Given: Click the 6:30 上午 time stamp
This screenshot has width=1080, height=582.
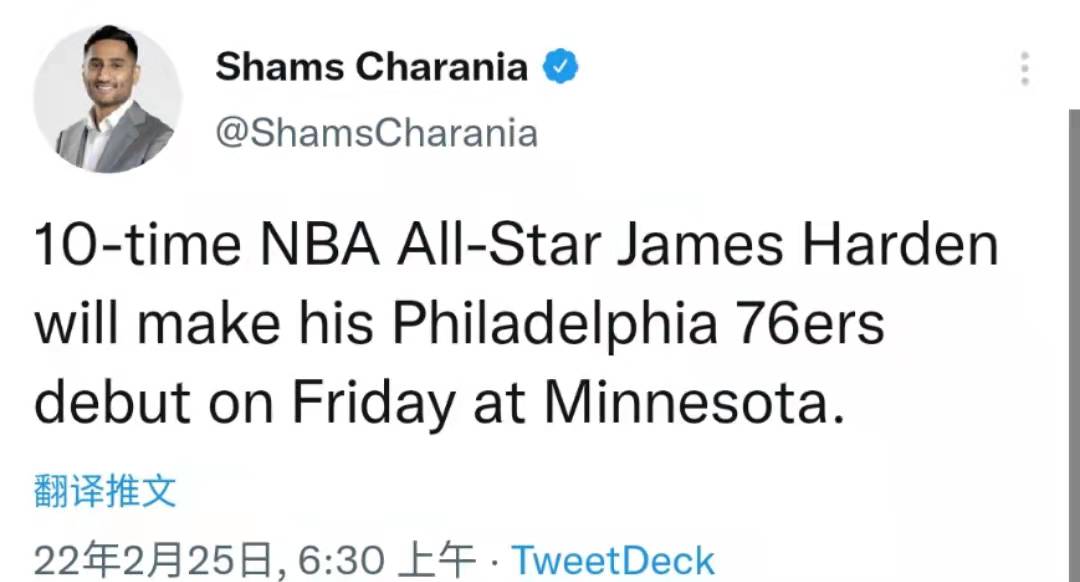Looking at the screenshot, I should point(386,561).
